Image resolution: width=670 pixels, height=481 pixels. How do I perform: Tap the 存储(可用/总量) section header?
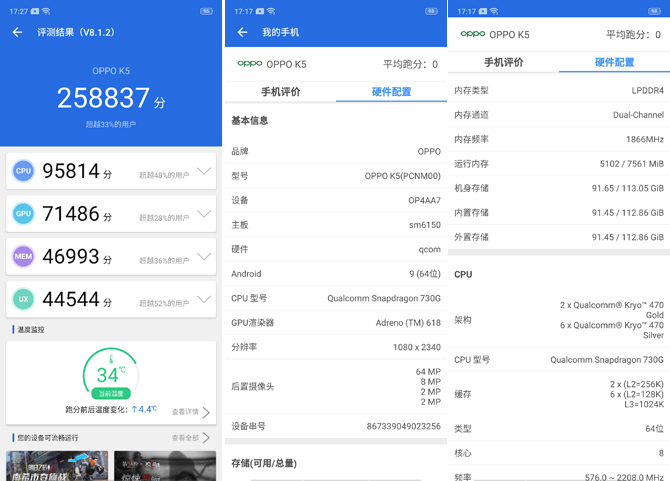point(264,463)
